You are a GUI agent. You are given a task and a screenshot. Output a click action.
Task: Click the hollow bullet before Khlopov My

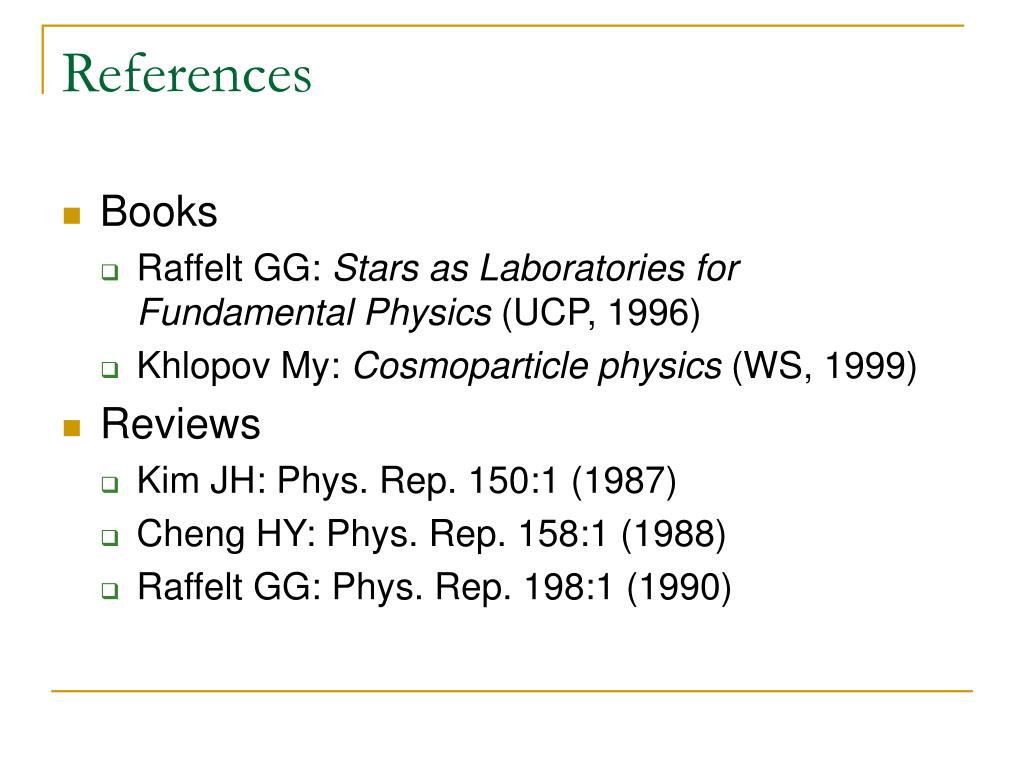[110, 370]
